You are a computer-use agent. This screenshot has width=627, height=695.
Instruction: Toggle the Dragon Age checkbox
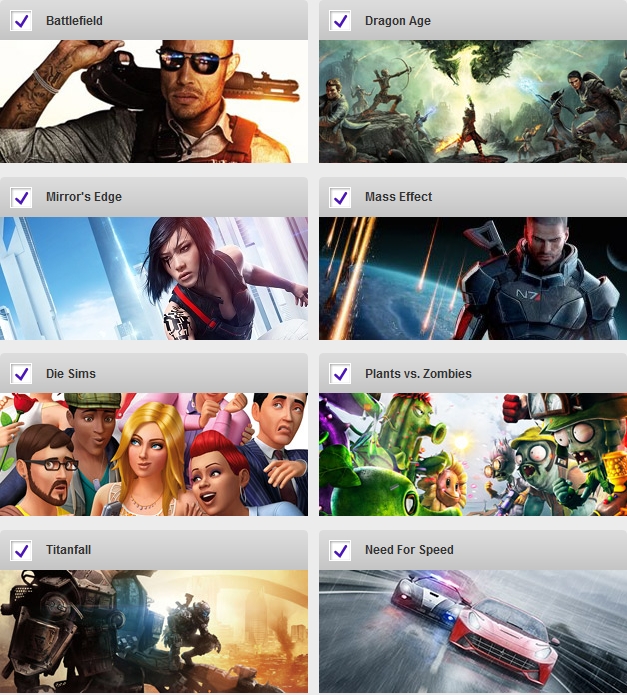340,21
